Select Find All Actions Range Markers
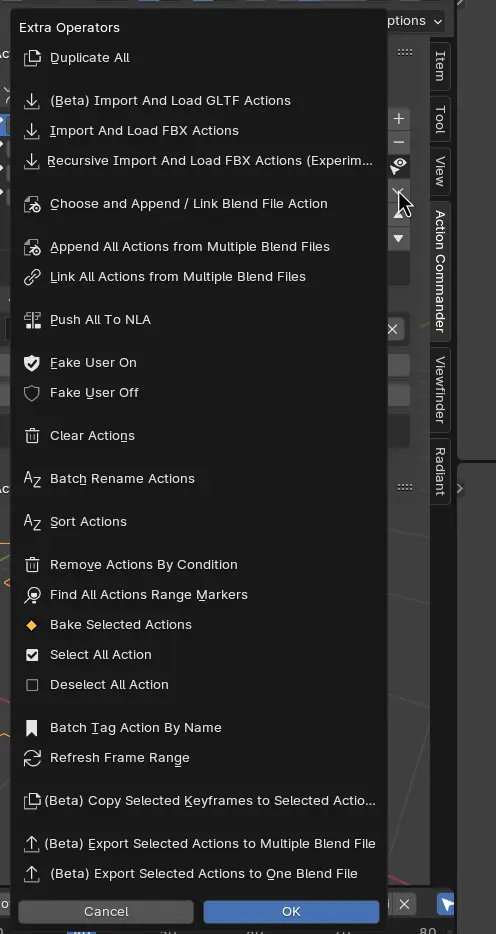The width and height of the screenshot is (496, 934). (x=198, y=595)
